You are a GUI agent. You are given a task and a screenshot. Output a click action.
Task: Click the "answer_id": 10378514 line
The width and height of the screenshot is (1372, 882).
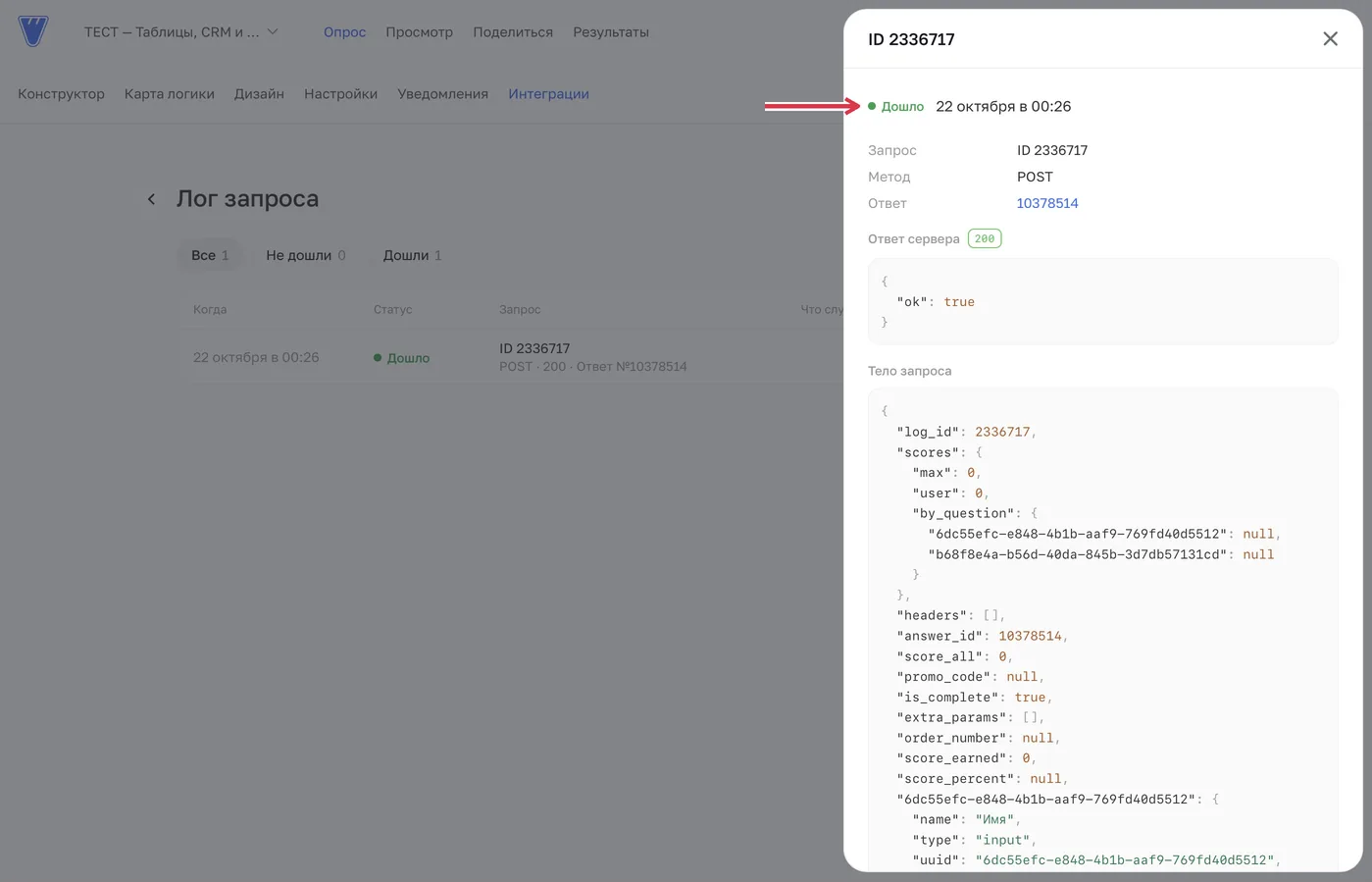982,636
